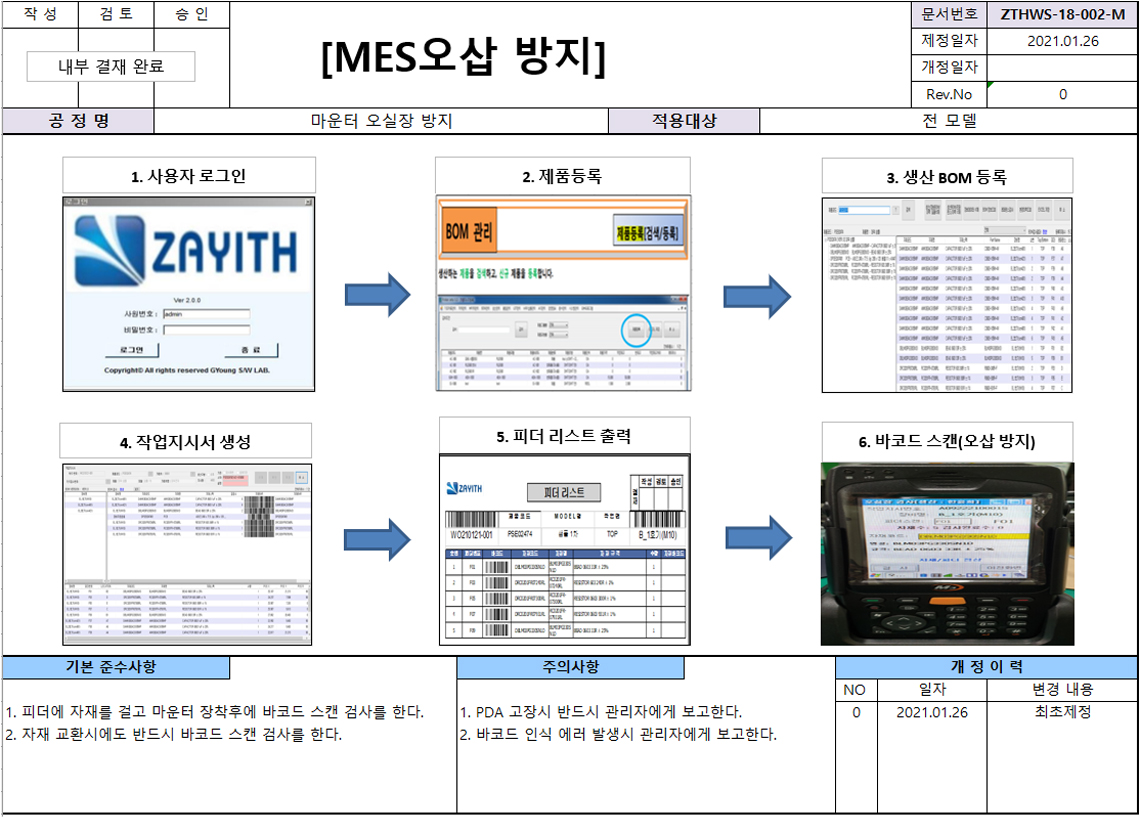Click the ZAYITH logo in the login screen

pos(186,247)
